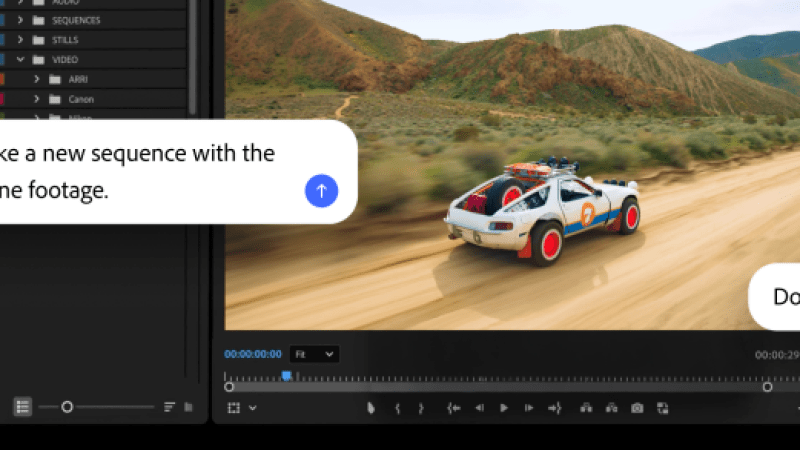This screenshot has width=800, height=450.
Task: Open the Fit zoom level dropdown
Action: [314, 354]
